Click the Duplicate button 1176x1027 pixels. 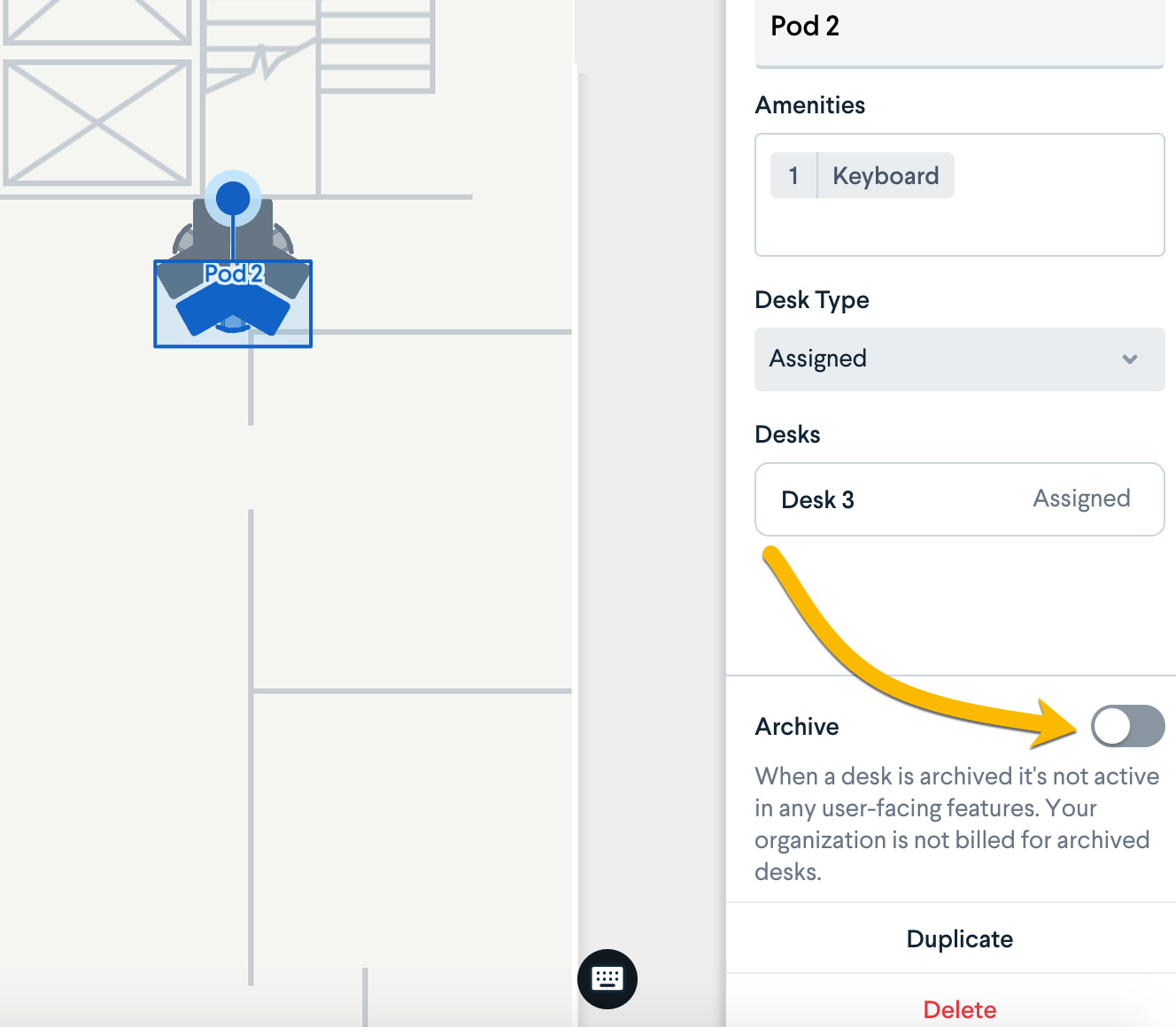coord(959,938)
